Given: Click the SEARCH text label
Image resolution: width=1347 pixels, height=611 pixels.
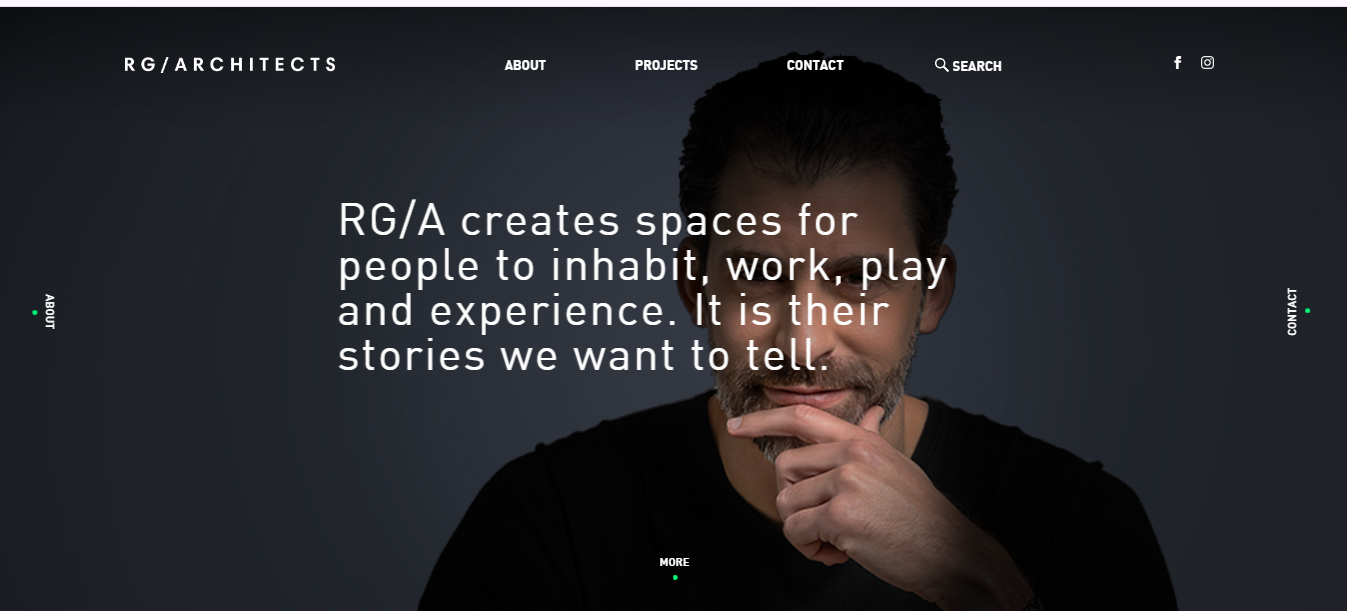Looking at the screenshot, I should point(977,66).
